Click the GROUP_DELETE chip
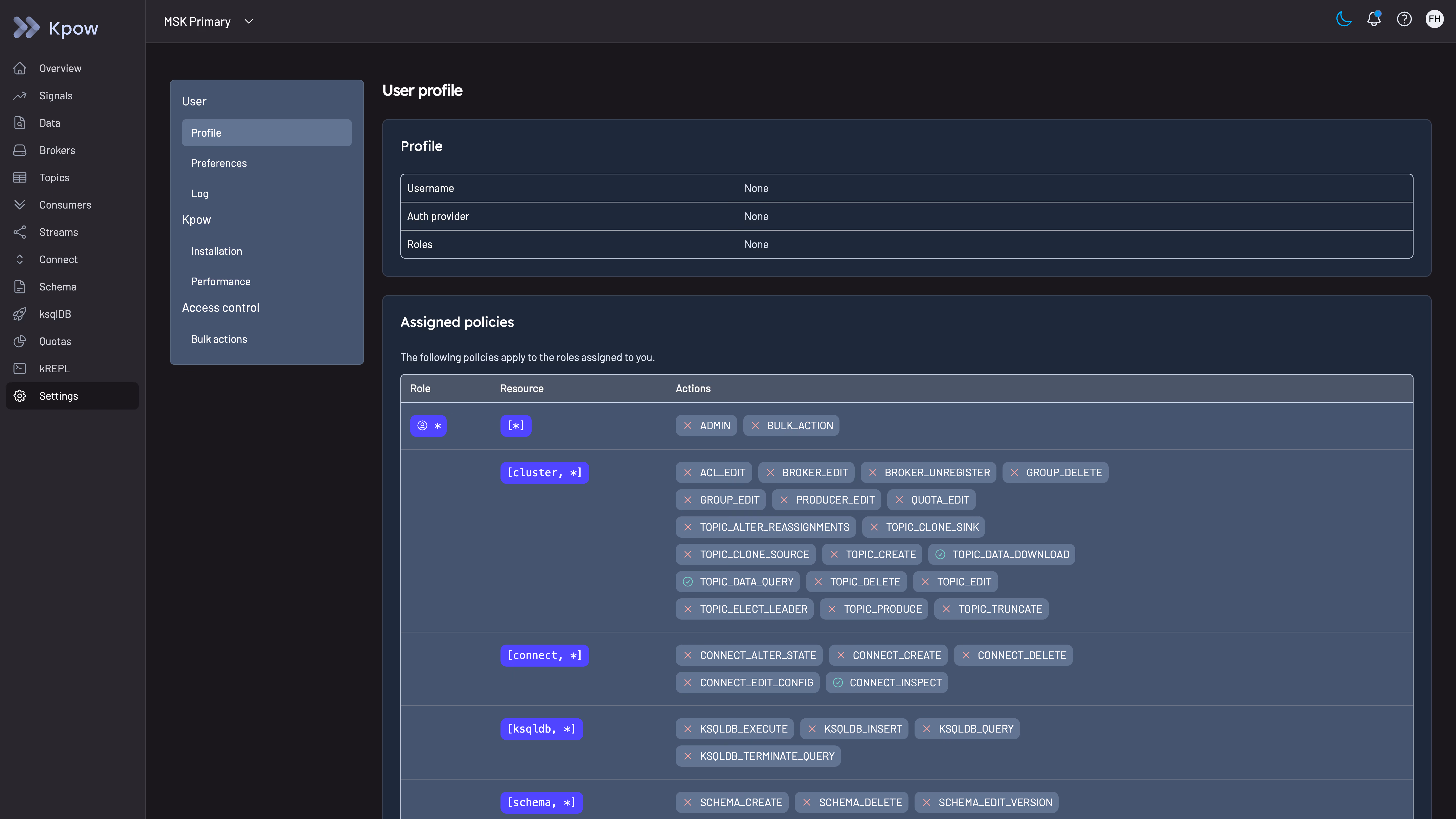Viewport: 1456px width, 819px height. (x=1055, y=472)
